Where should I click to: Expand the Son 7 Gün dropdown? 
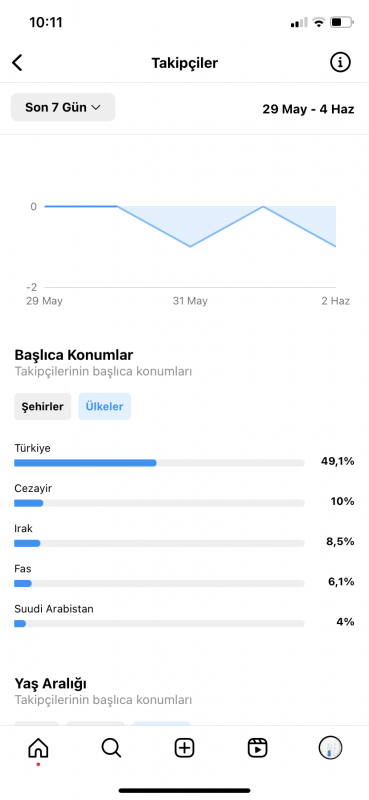click(x=63, y=107)
